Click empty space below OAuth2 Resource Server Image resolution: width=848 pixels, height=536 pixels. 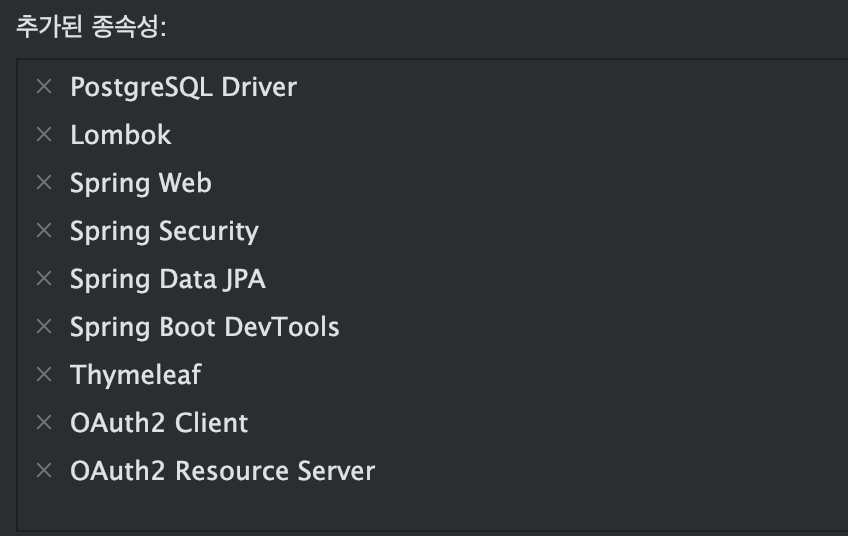tap(400, 508)
